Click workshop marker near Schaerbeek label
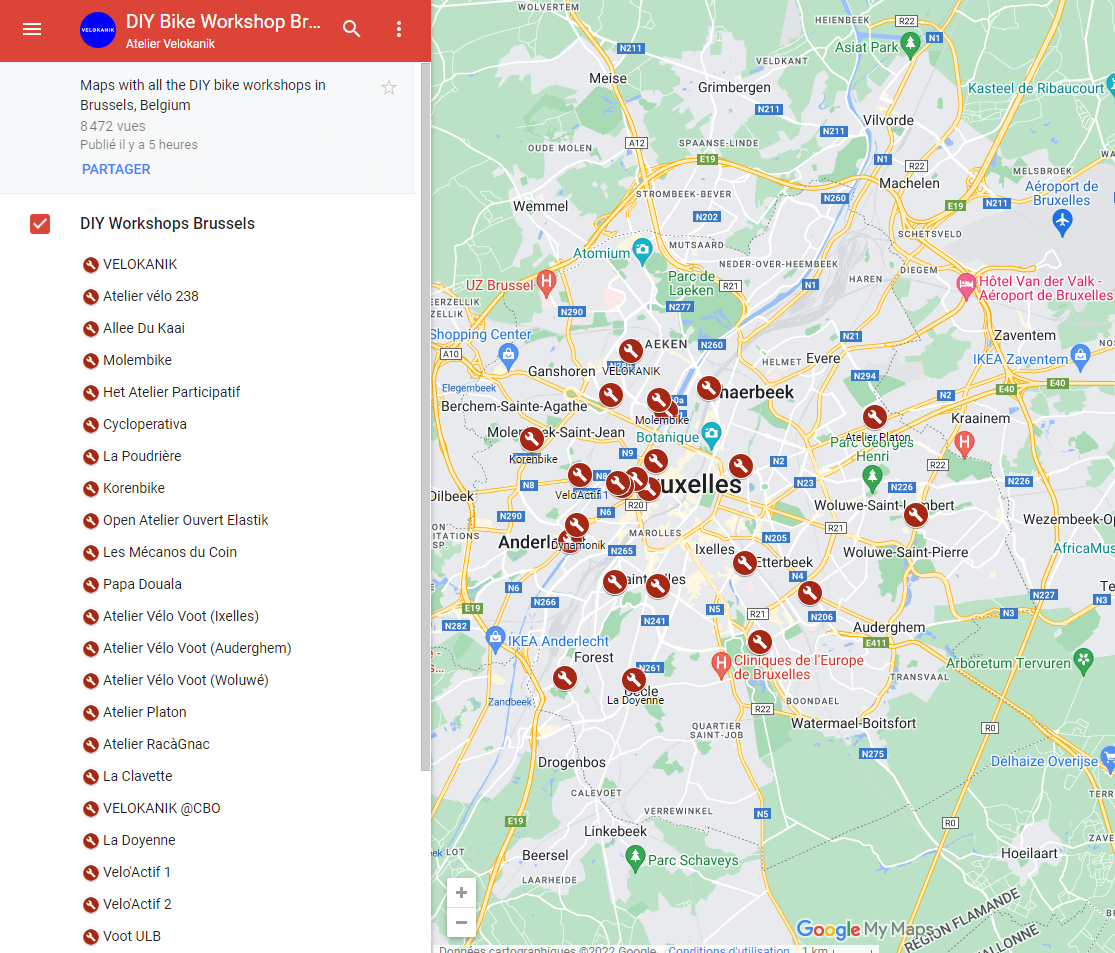The image size is (1115, 953). pos(708,388)
